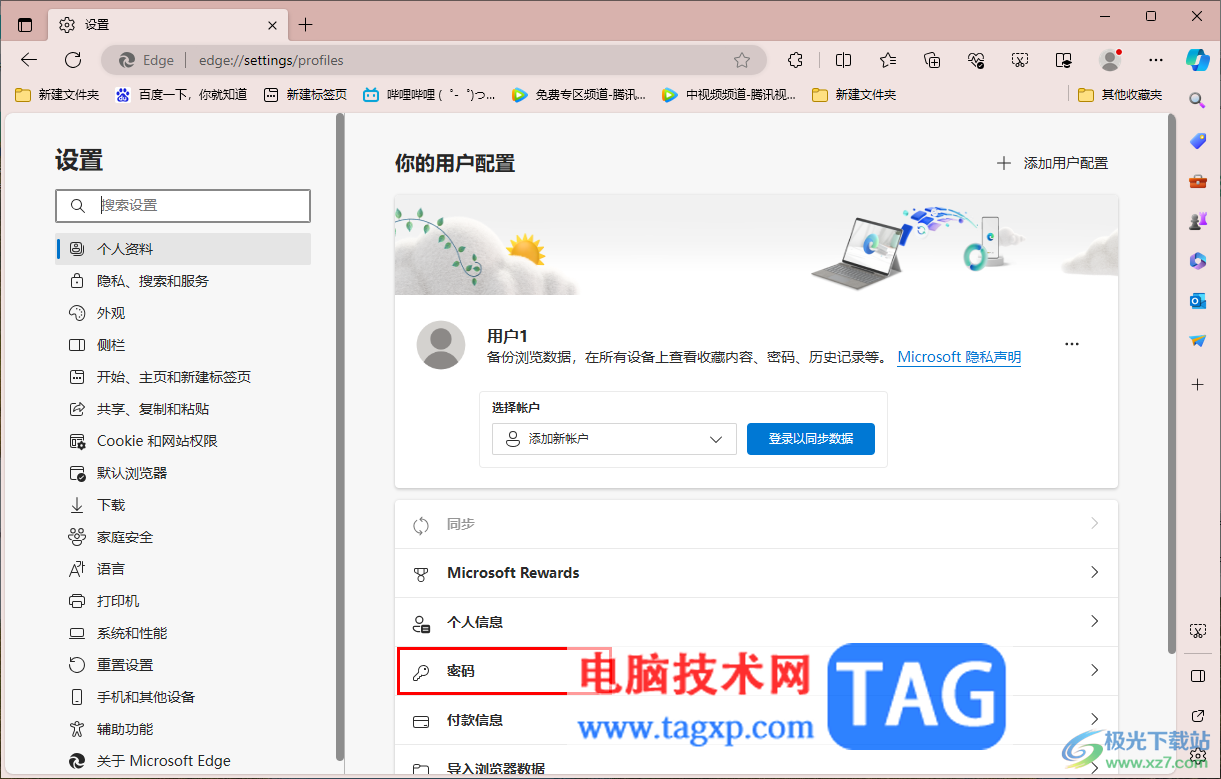Open split screen view
Viewport: 1221px width, 779px height.
[843, 60]
